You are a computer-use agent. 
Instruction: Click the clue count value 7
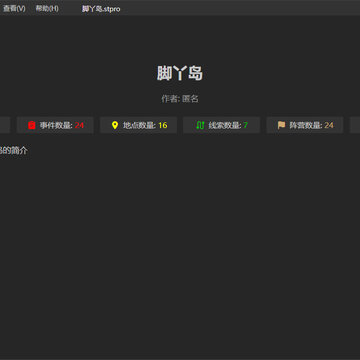pyautogui.click(x=246, y=125)
